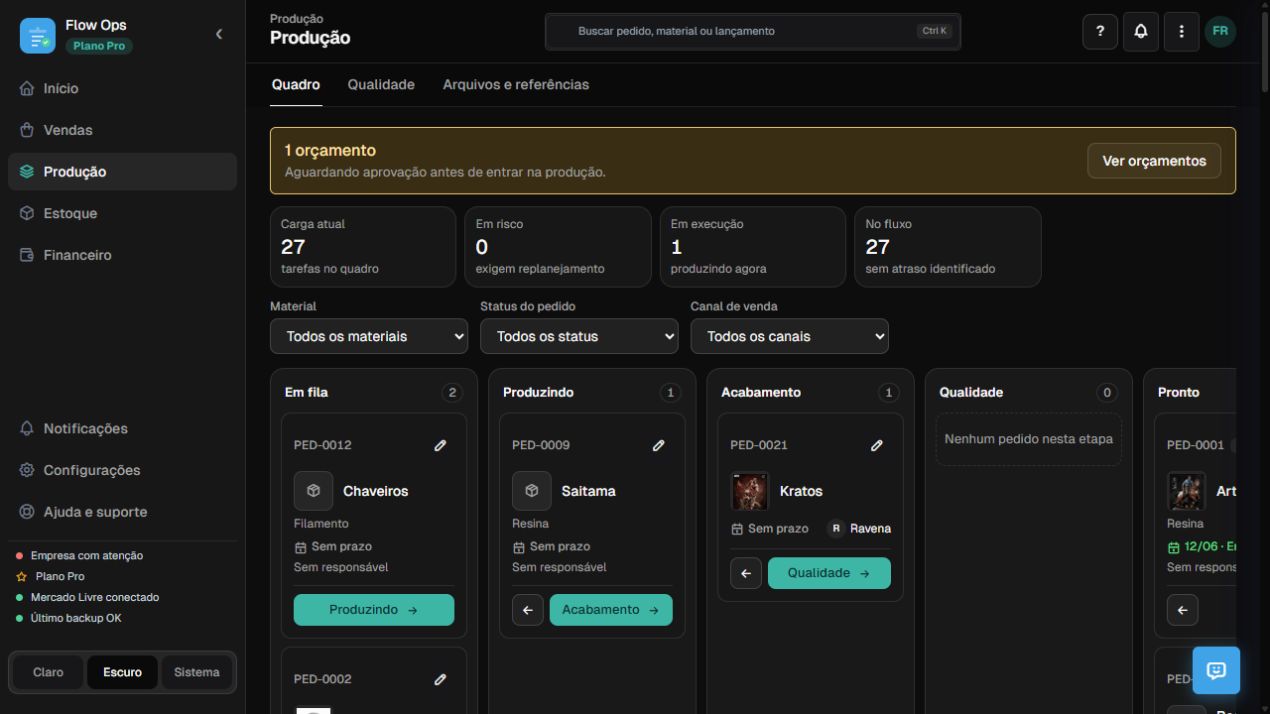Edit PED-0002 with the pencil icon
Viewport: 1270px width, 714px height.
[440, 679]
